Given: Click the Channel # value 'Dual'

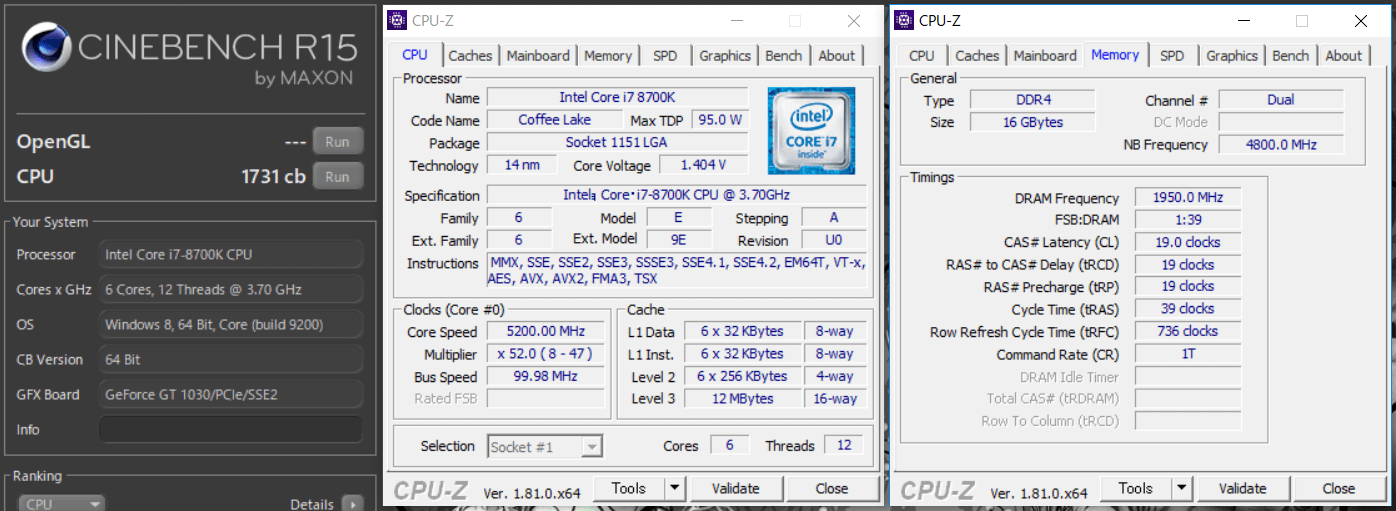Looking at the screenshot, I should click(x=1281, y=100).
